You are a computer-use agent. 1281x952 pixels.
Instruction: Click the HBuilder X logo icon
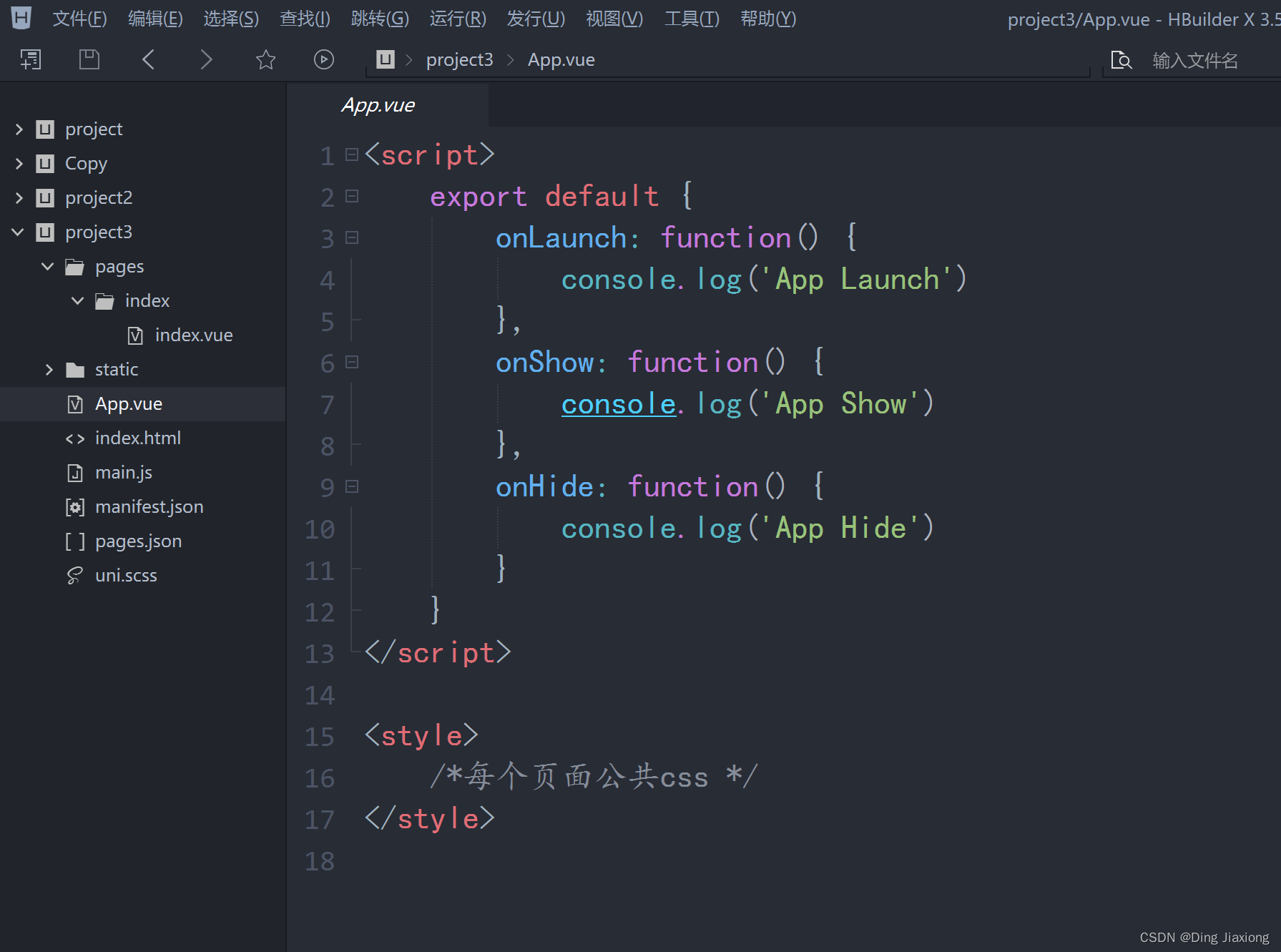tap(21, 18)
